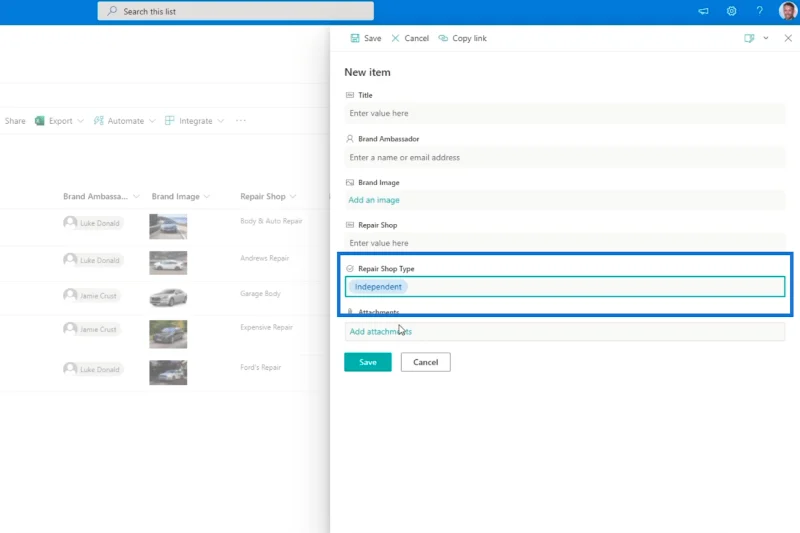Open the more options ellipsis in the toolbar
The width and height of the screenshot is (800, 533).
(241, 121)
